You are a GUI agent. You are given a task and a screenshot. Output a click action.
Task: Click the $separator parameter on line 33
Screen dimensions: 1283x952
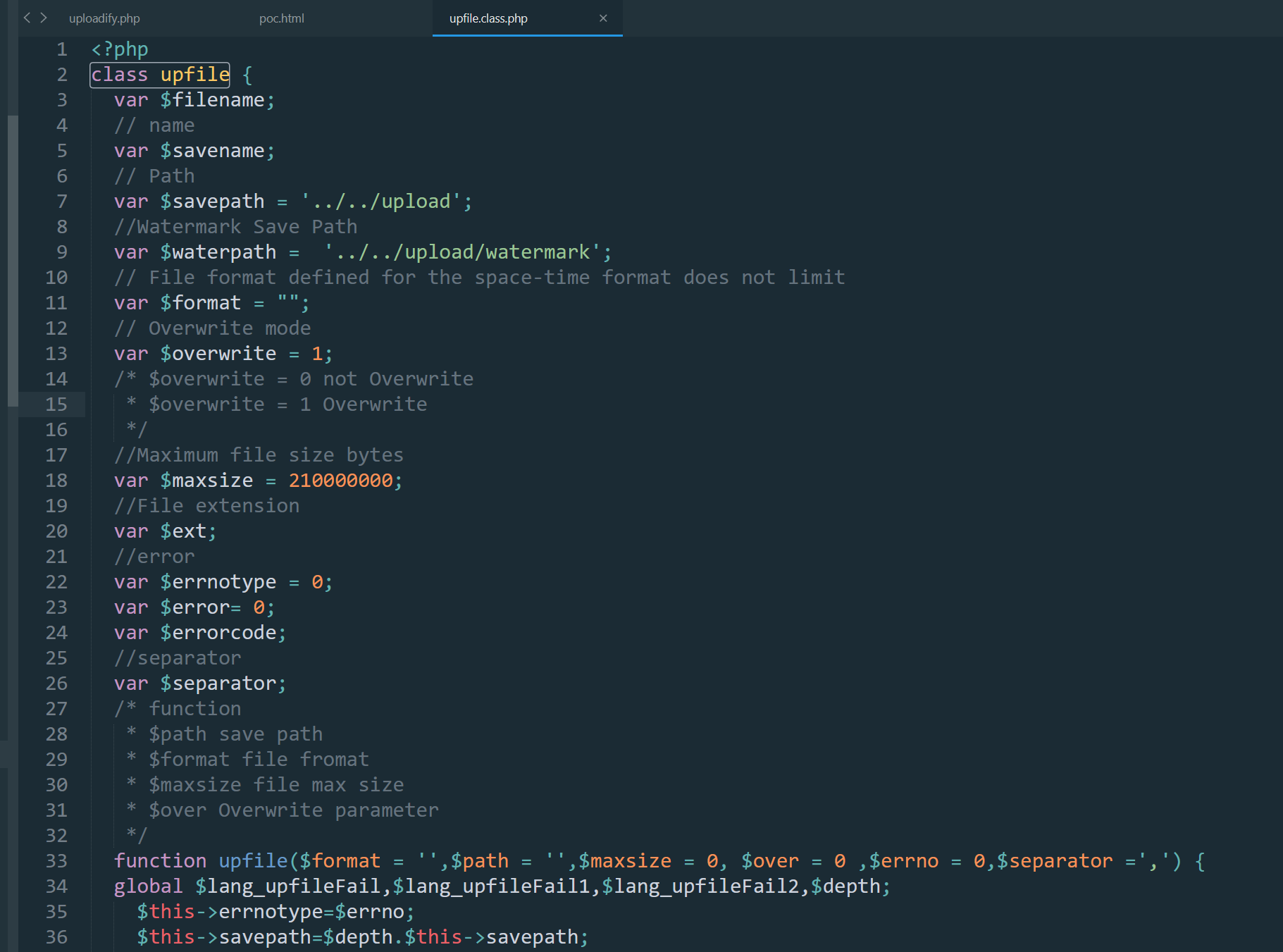pyautogui.click(x=1055, y=861)
